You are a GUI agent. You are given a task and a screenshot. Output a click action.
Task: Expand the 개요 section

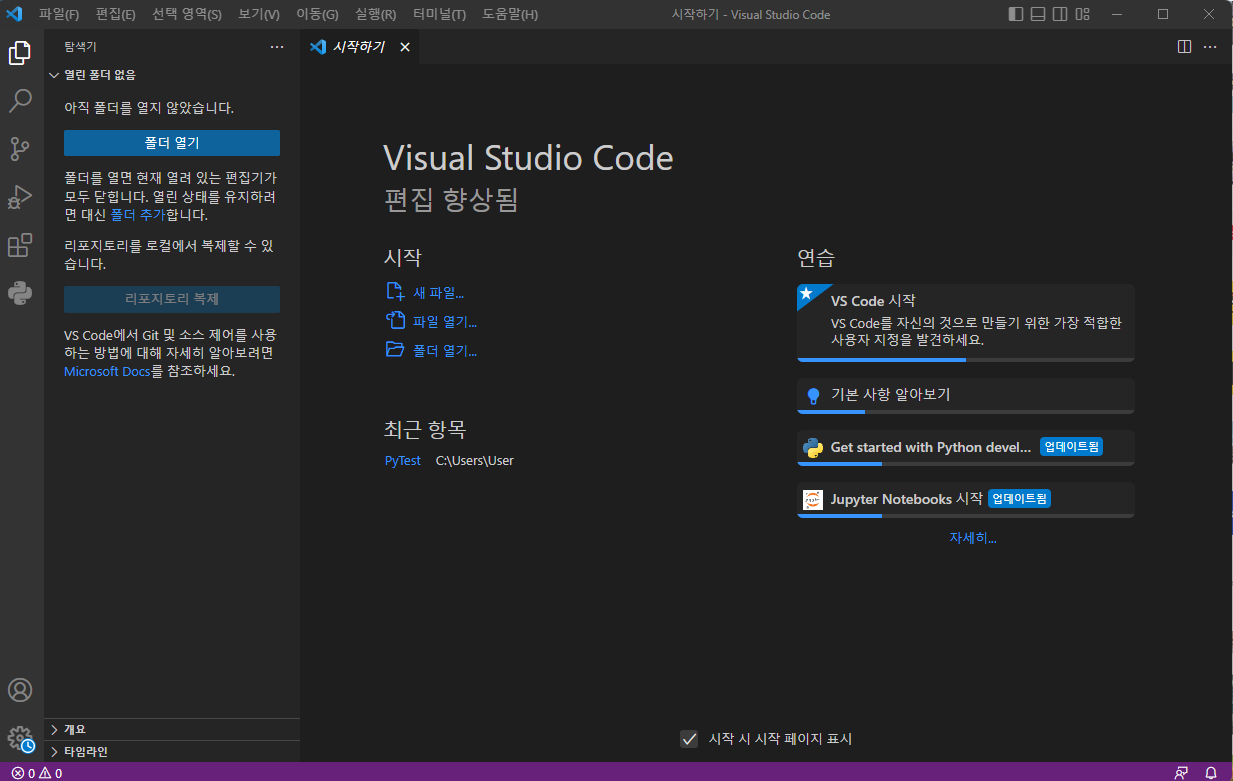click(x=172, y=729)
